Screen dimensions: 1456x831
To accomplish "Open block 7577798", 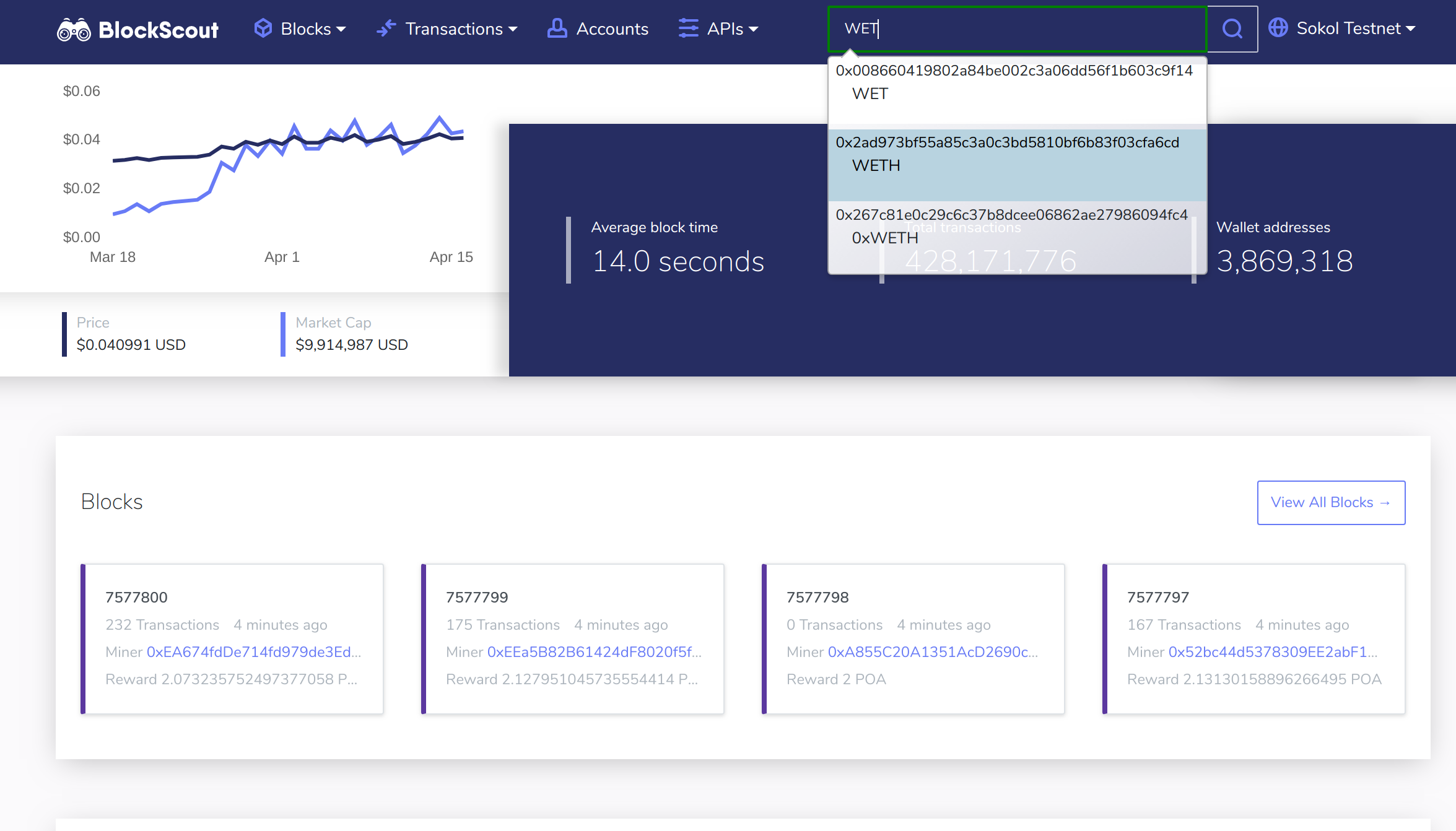I will click(817, 598).
